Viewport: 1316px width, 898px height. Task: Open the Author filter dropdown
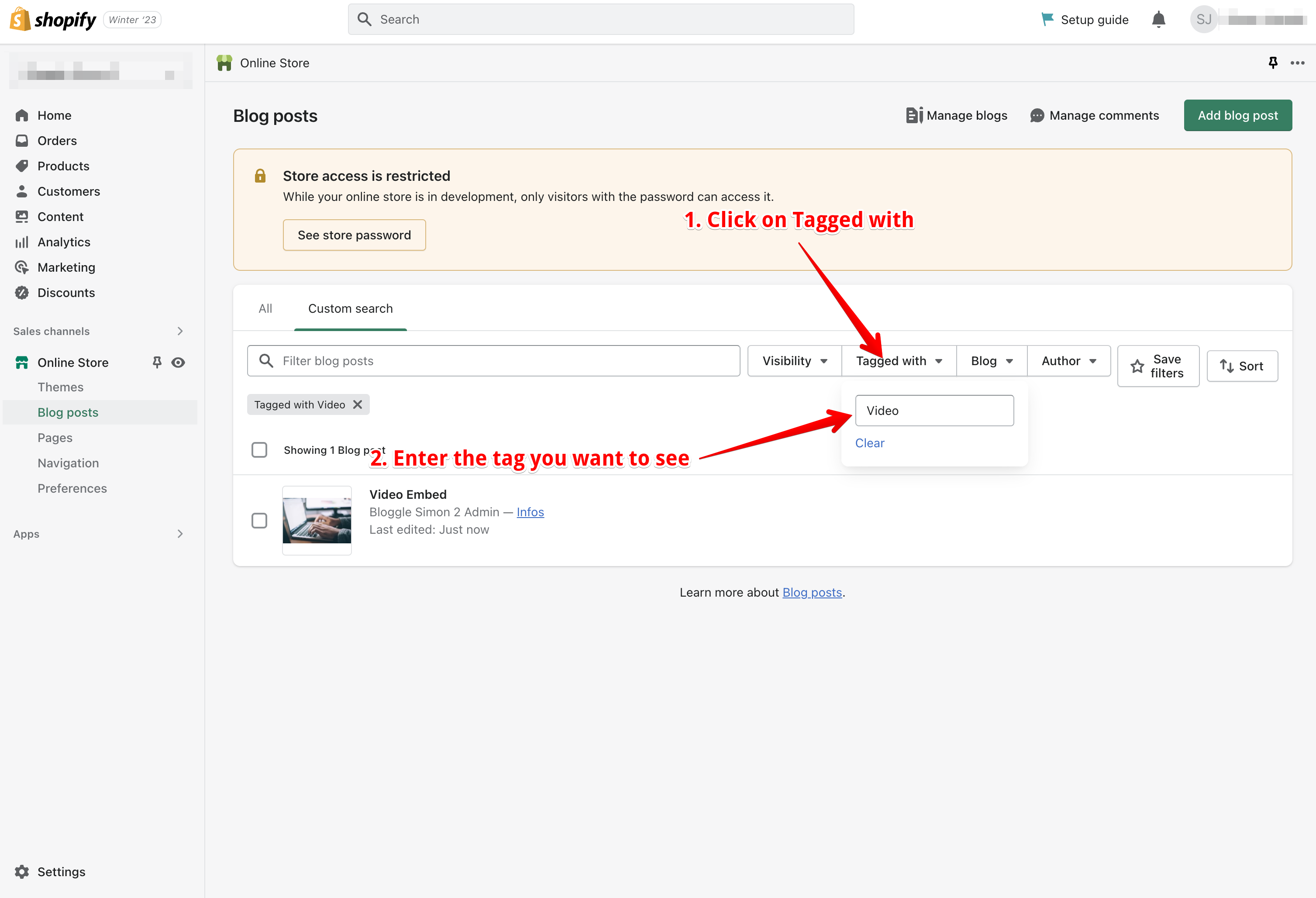[1068, 360]
